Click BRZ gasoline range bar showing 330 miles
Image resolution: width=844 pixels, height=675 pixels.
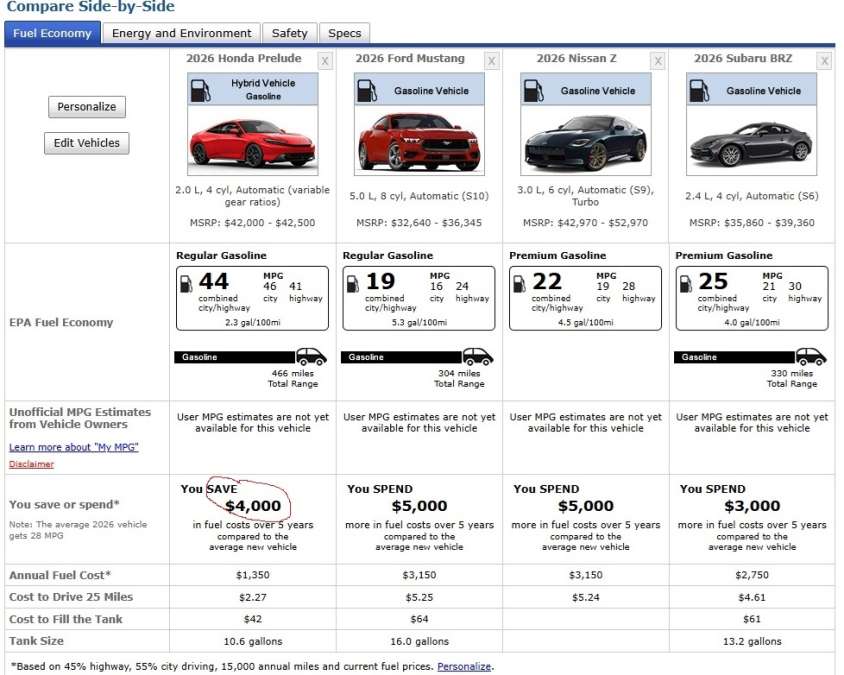tap(734, 357)
